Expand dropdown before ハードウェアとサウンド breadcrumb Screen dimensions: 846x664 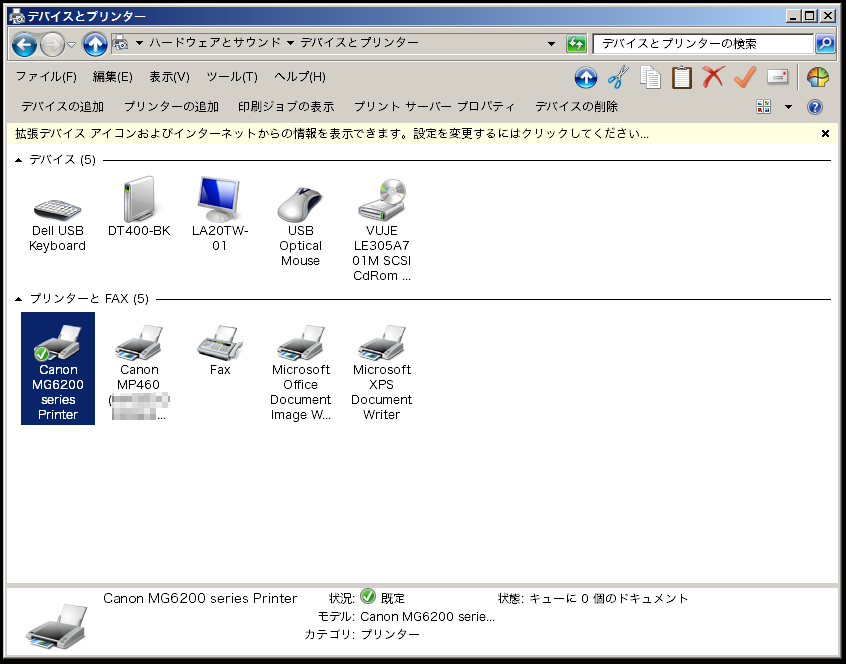click(139, 43)
